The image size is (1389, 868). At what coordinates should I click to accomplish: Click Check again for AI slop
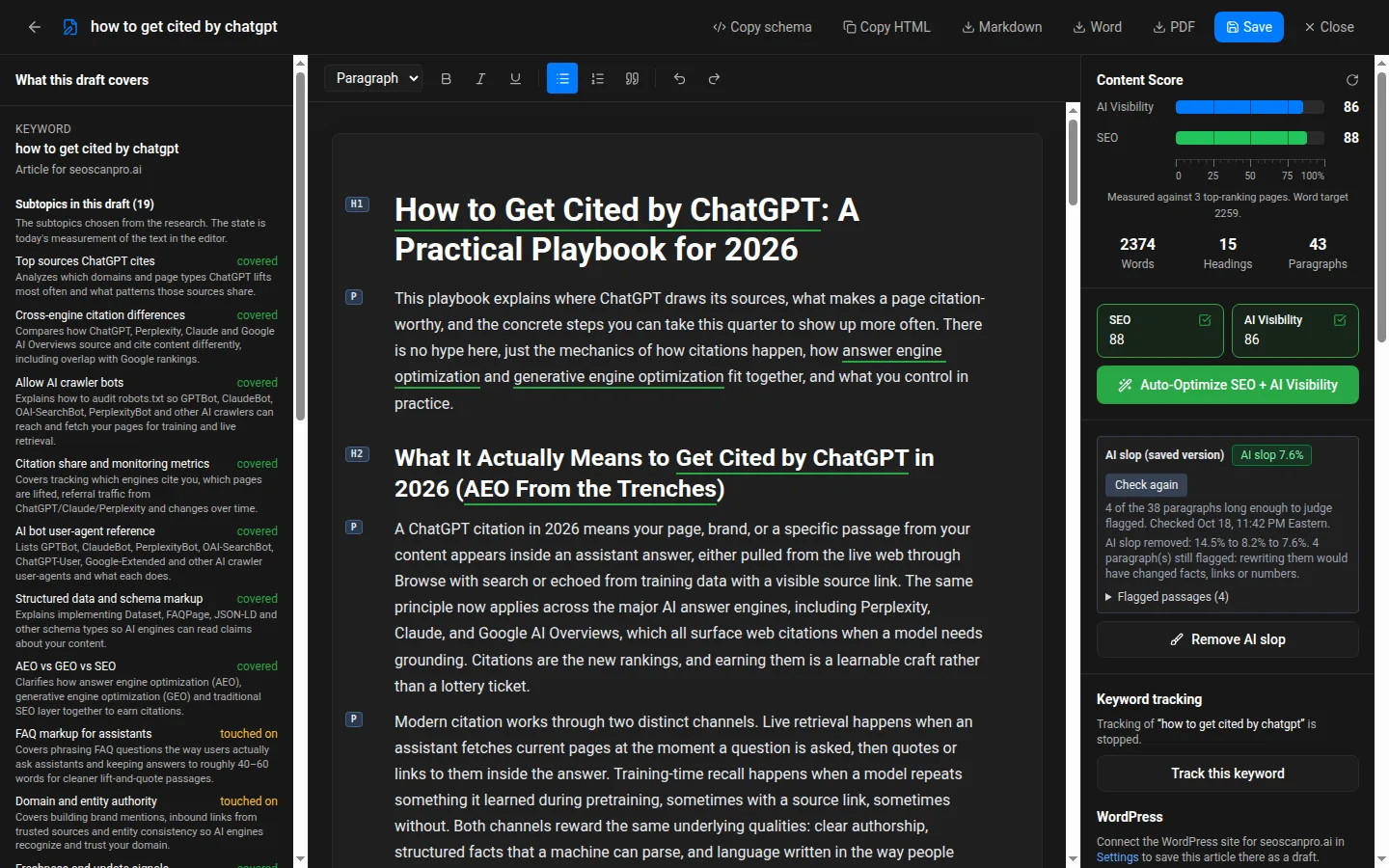coord(1146,485)
